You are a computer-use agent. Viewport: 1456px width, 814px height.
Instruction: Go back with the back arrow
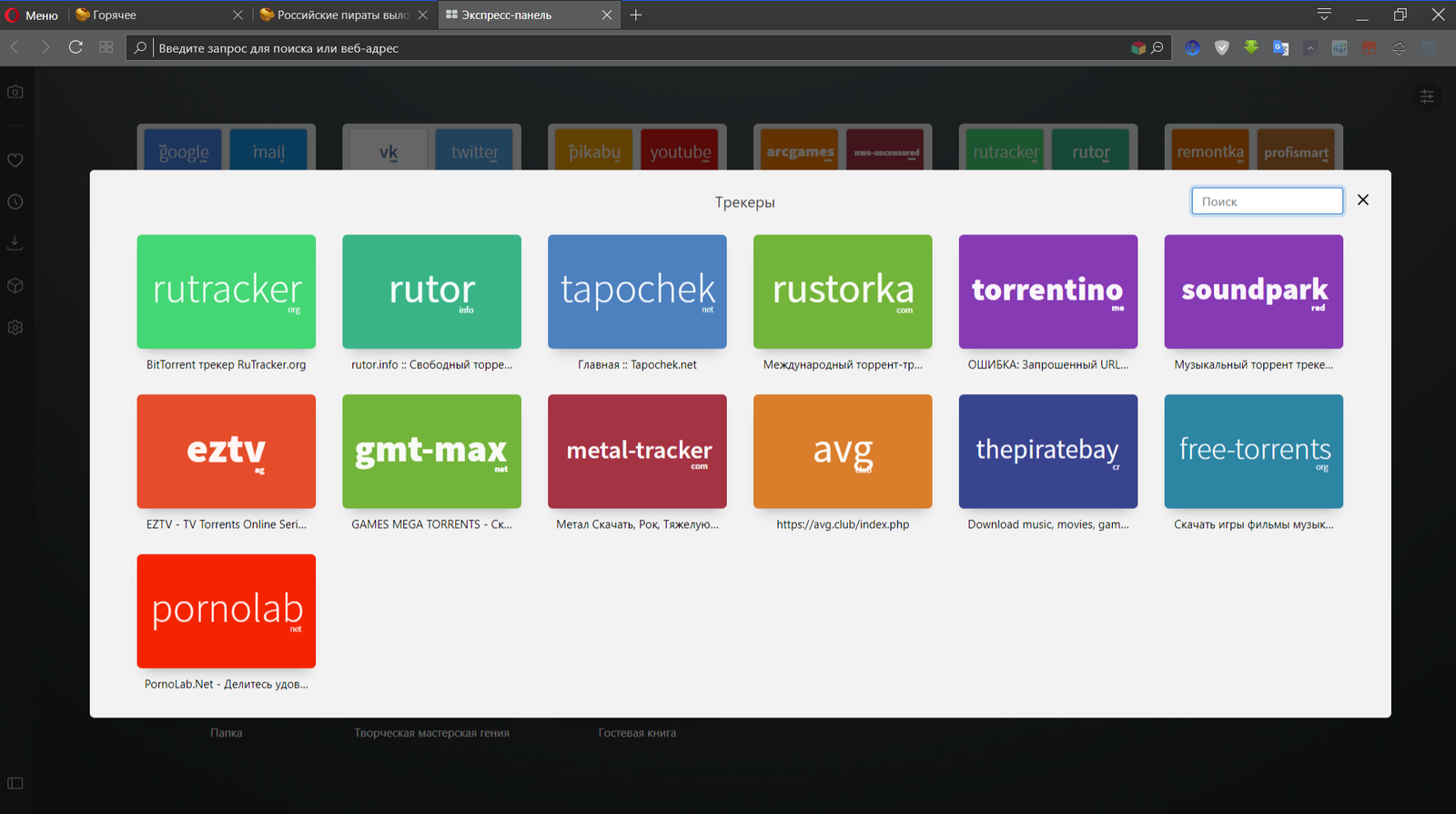[15, 46]
